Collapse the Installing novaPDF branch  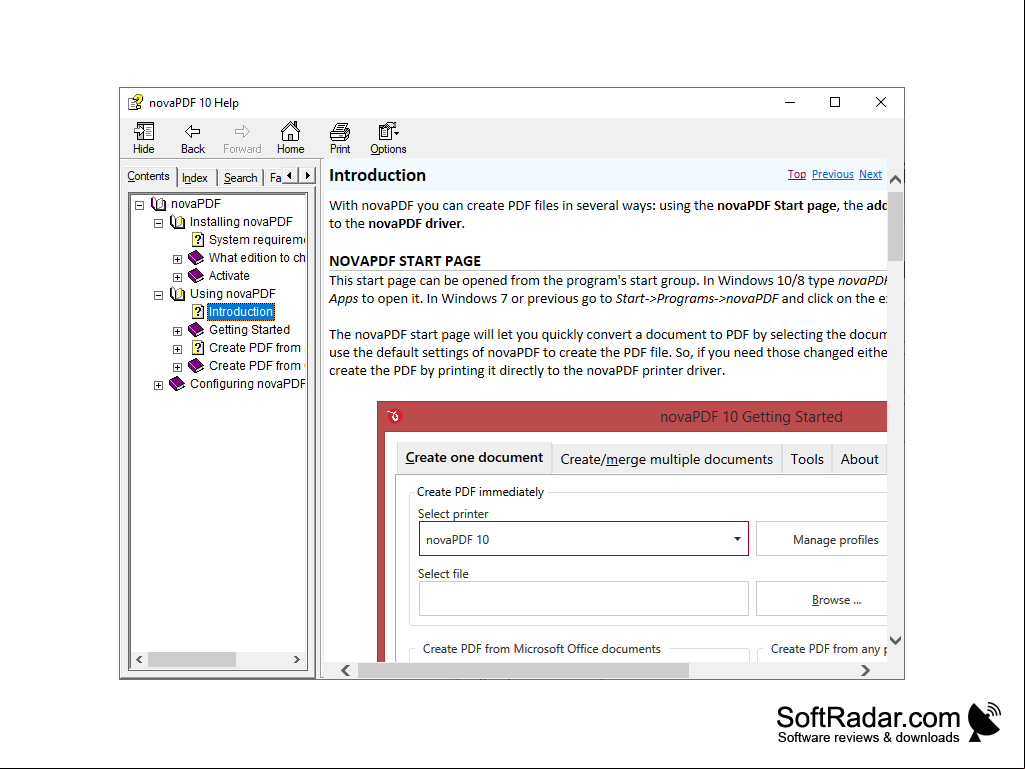(x=158, y=223)
